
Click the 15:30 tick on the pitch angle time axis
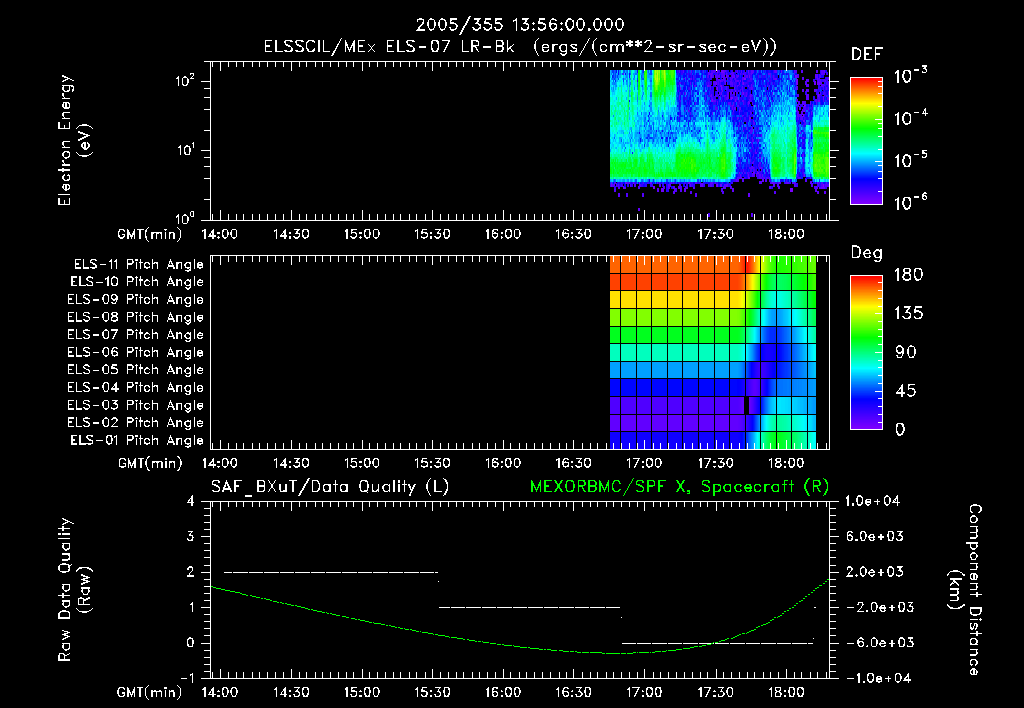tap(432, 463)
